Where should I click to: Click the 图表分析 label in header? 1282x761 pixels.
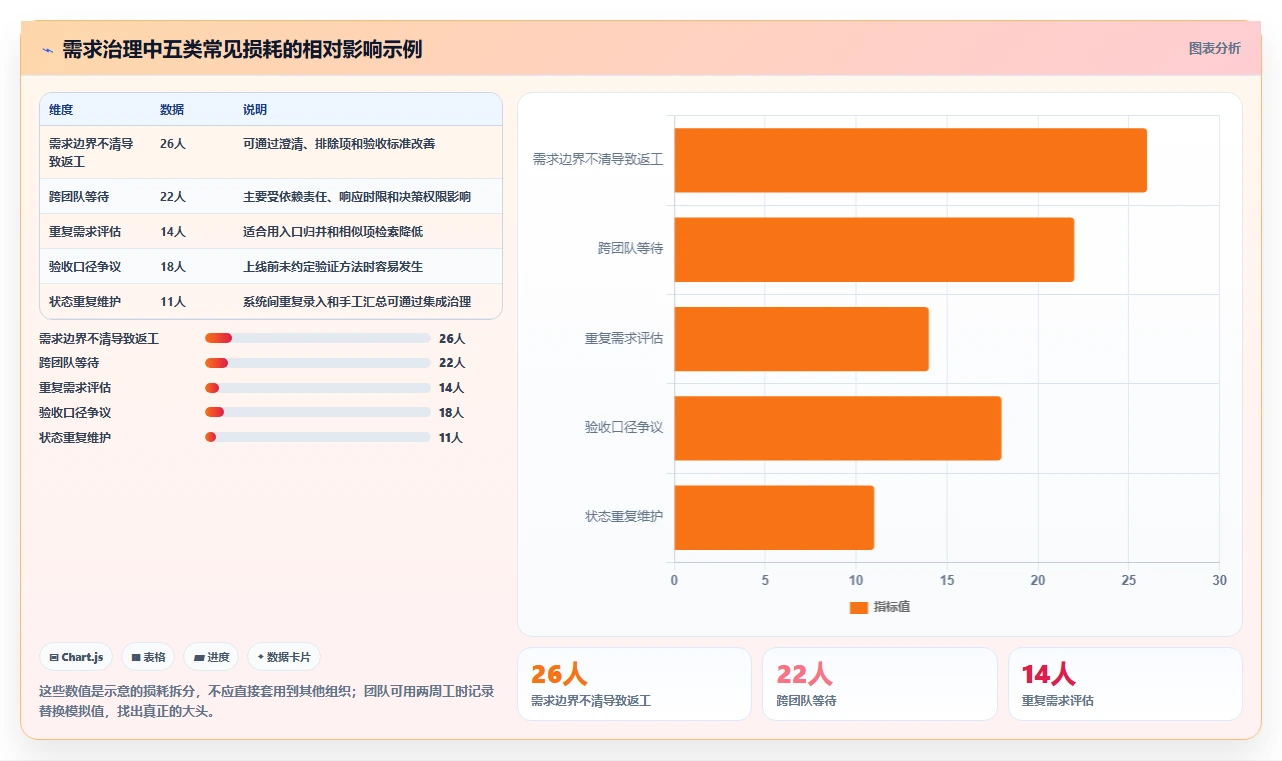pyautogui.click(x=1214, y=48)
